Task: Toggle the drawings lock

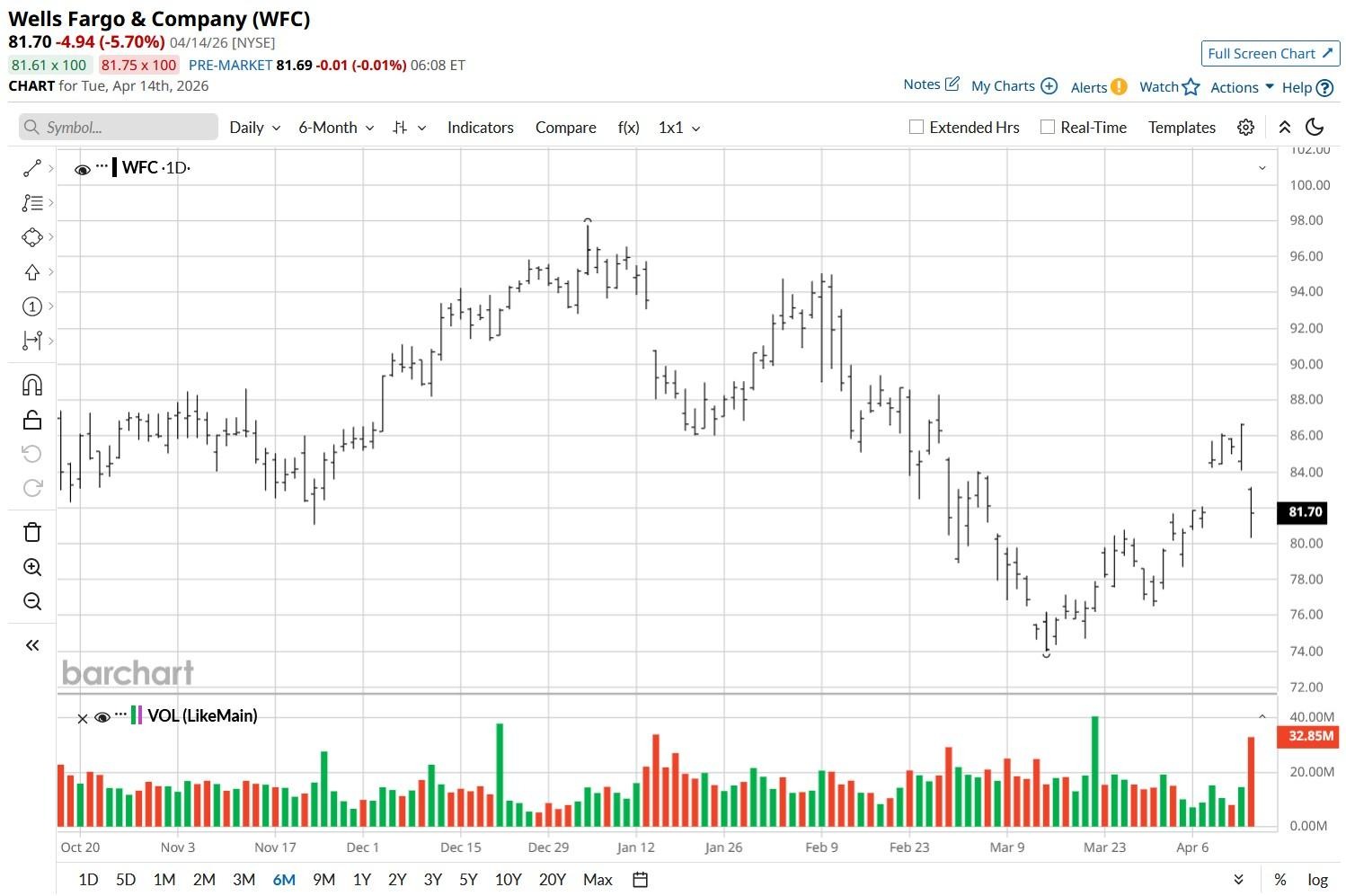Action: [x=32, y=420]
